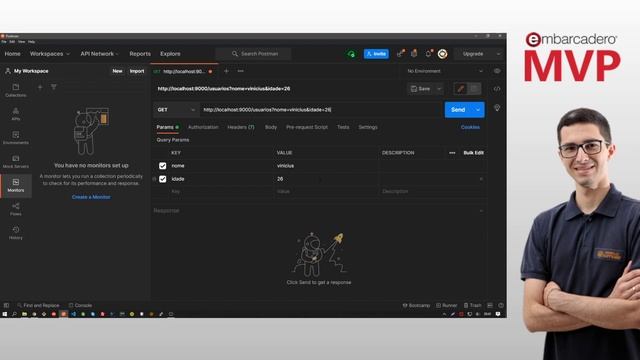This screenshot has width=640, height=360.
Task: Open the History sidebar section
Action: pos(16,233)
